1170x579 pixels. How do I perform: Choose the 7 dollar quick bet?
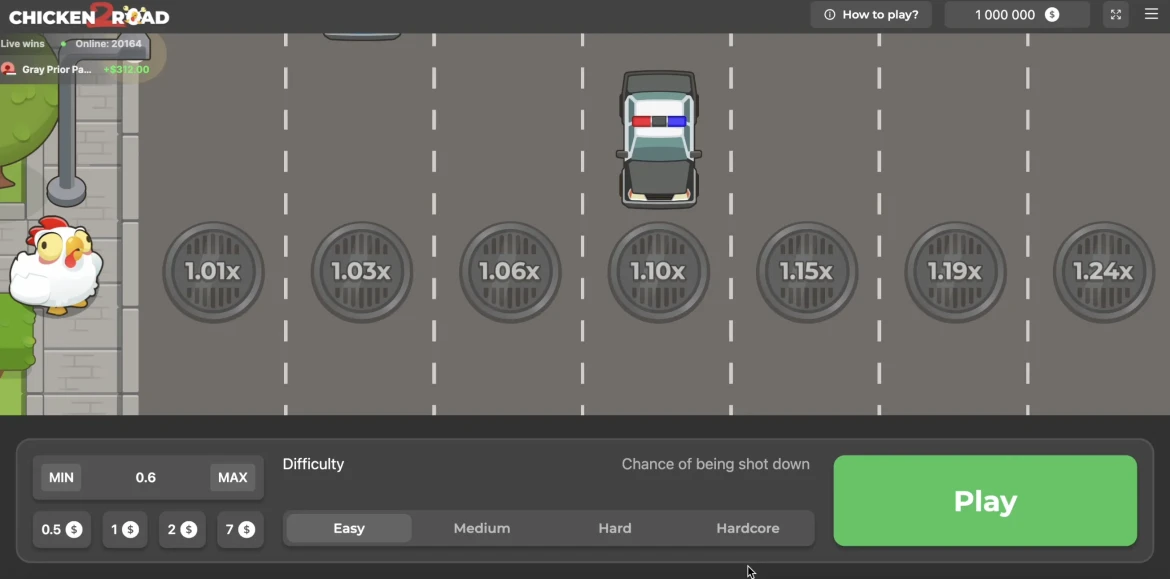(240, 530)
